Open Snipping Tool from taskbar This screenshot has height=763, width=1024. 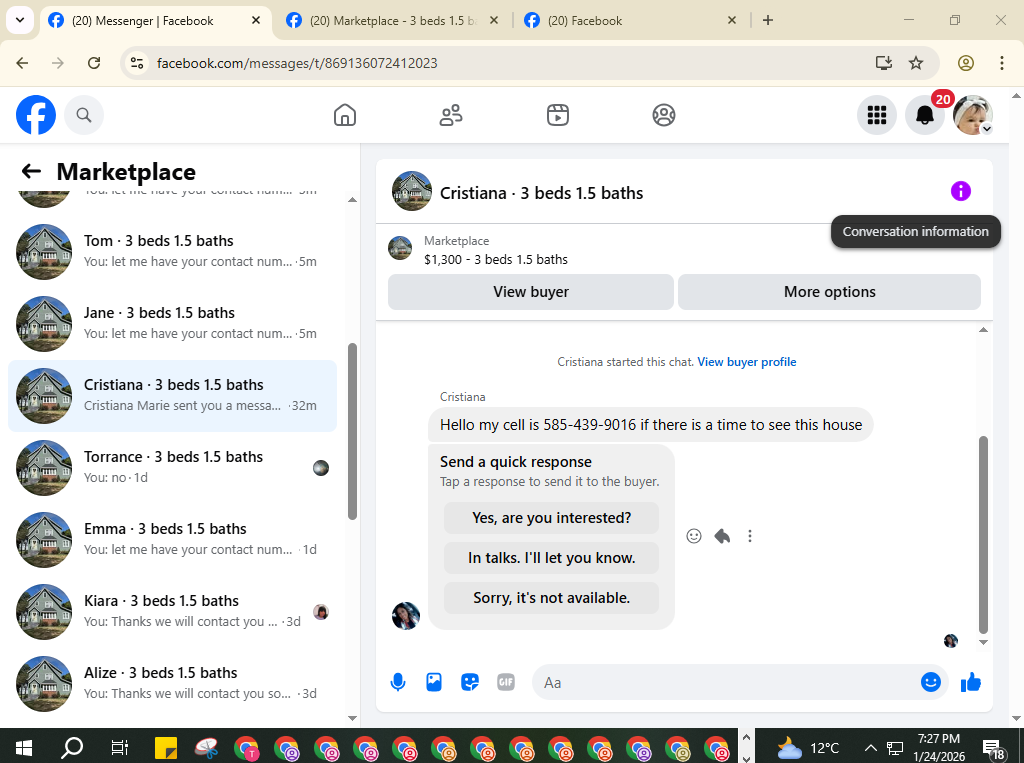click(206, 747)
